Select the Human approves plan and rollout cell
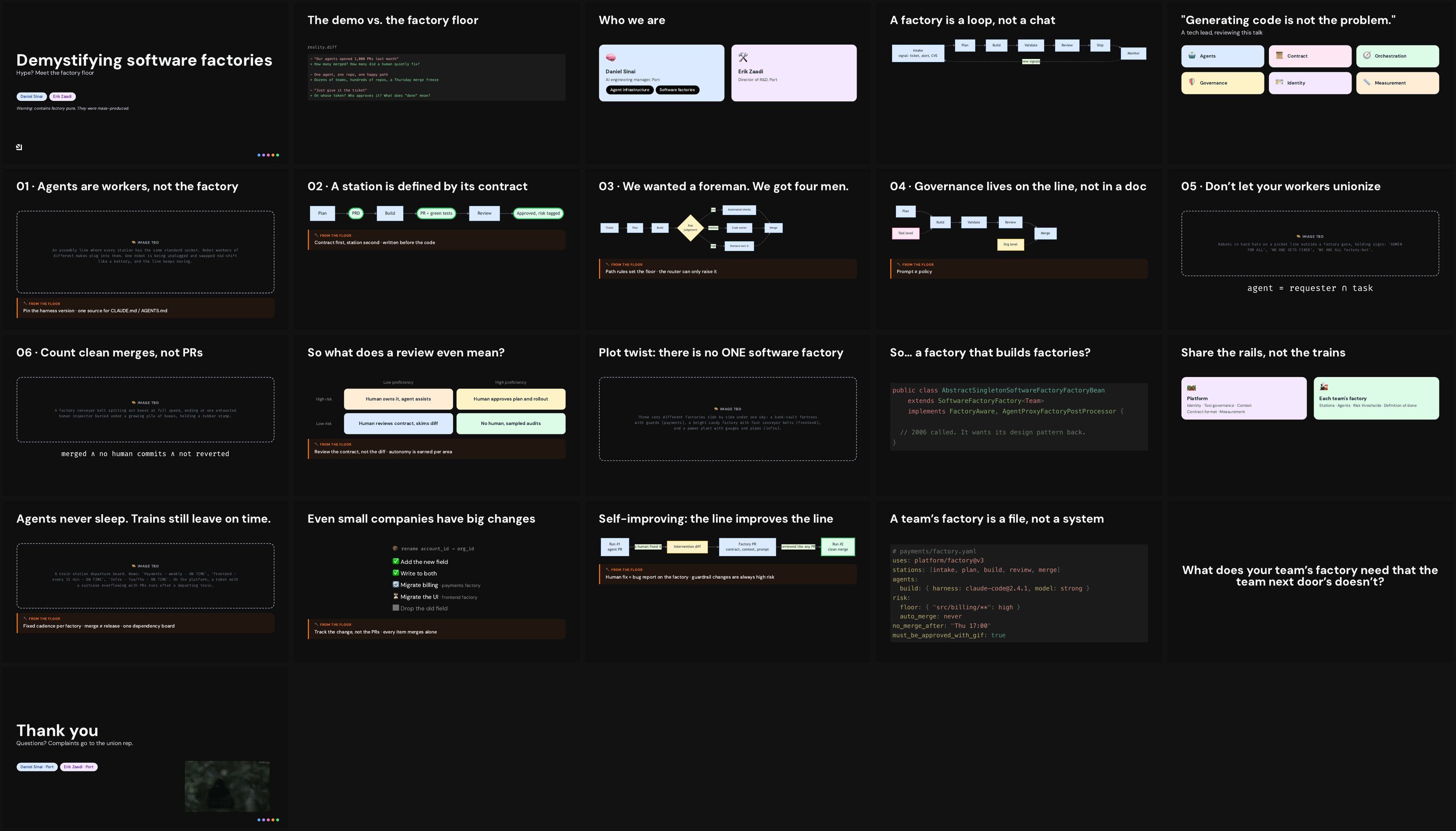 (x=510, y=399)
